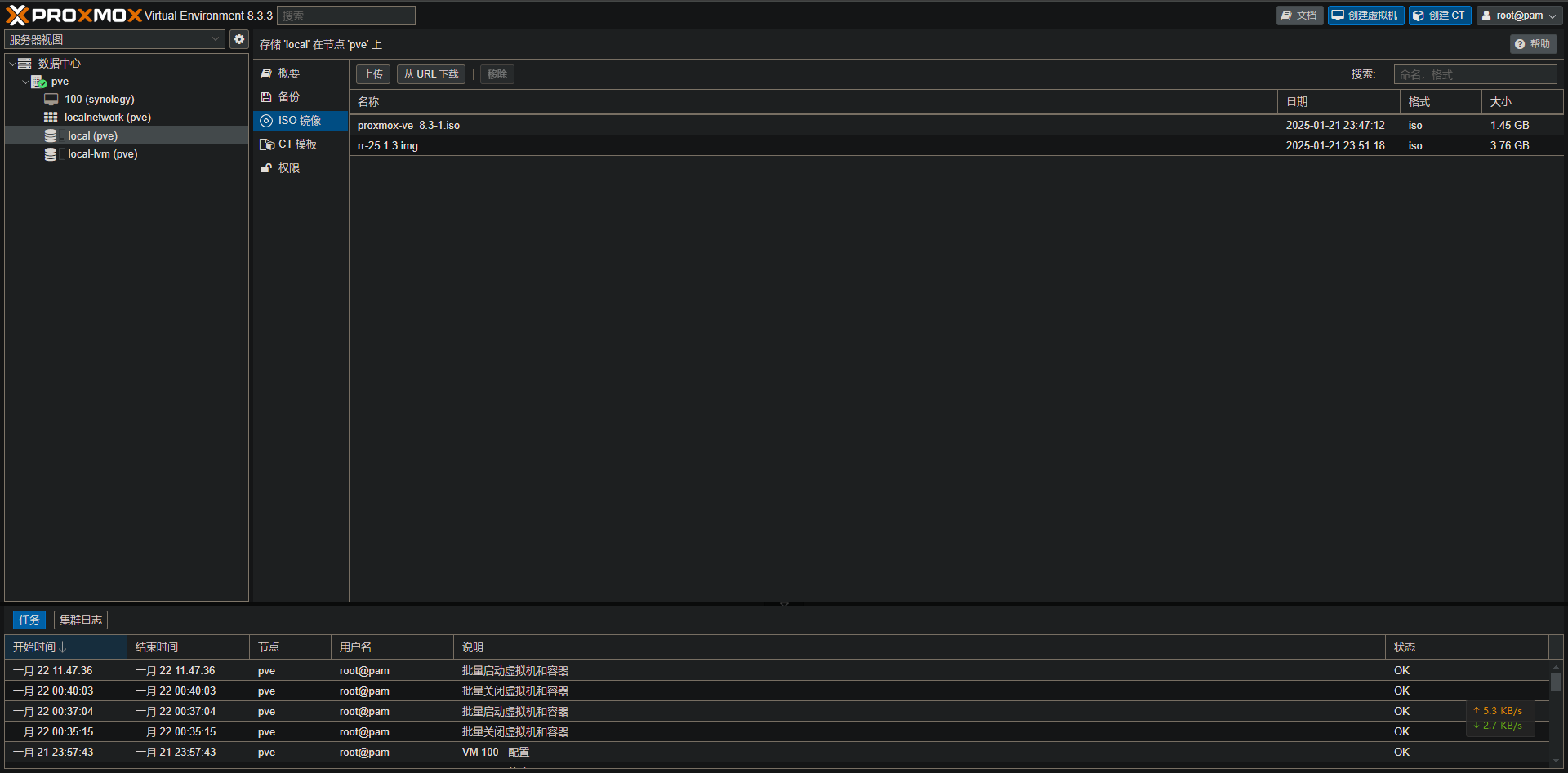Click the 文档 documentation book icon
Image resolution: width=1568 pixels, height=773 pixels.
[1286, 16]
